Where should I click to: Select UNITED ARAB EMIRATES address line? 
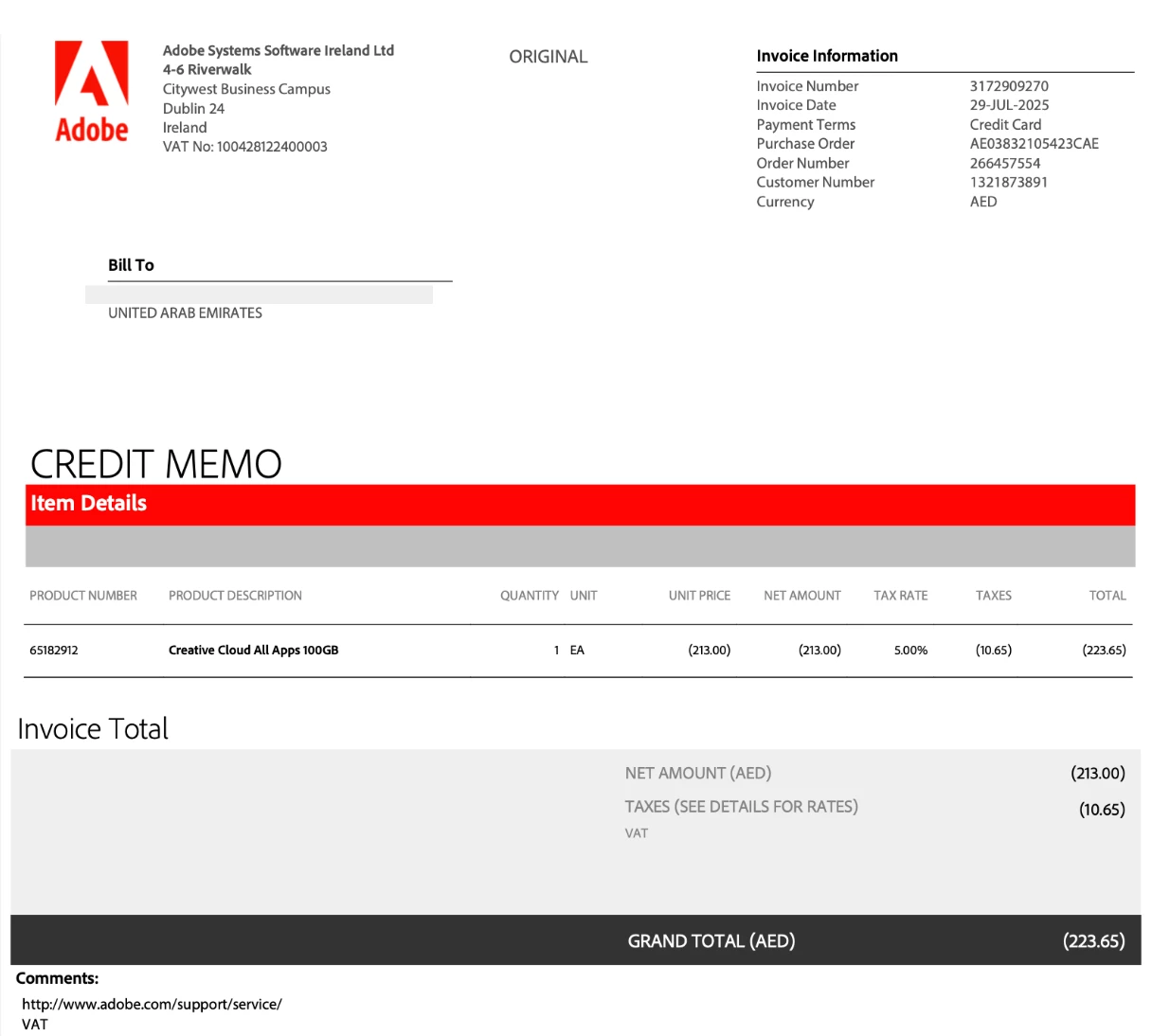185,313
